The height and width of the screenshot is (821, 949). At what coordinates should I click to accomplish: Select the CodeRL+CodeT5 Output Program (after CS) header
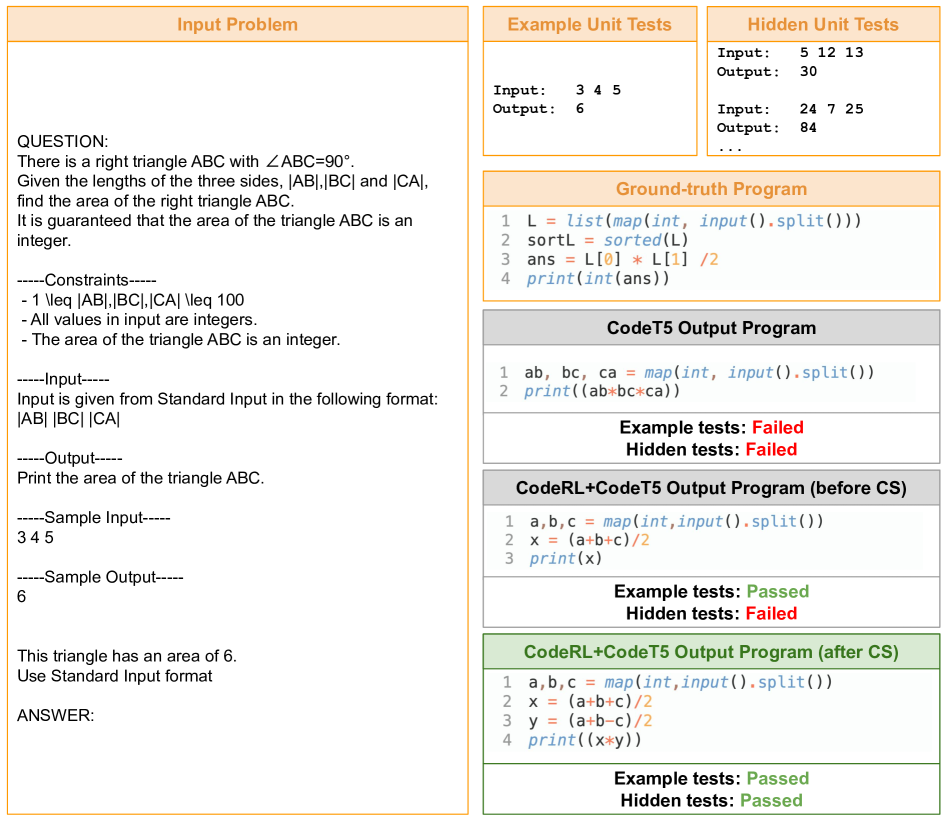711,652
